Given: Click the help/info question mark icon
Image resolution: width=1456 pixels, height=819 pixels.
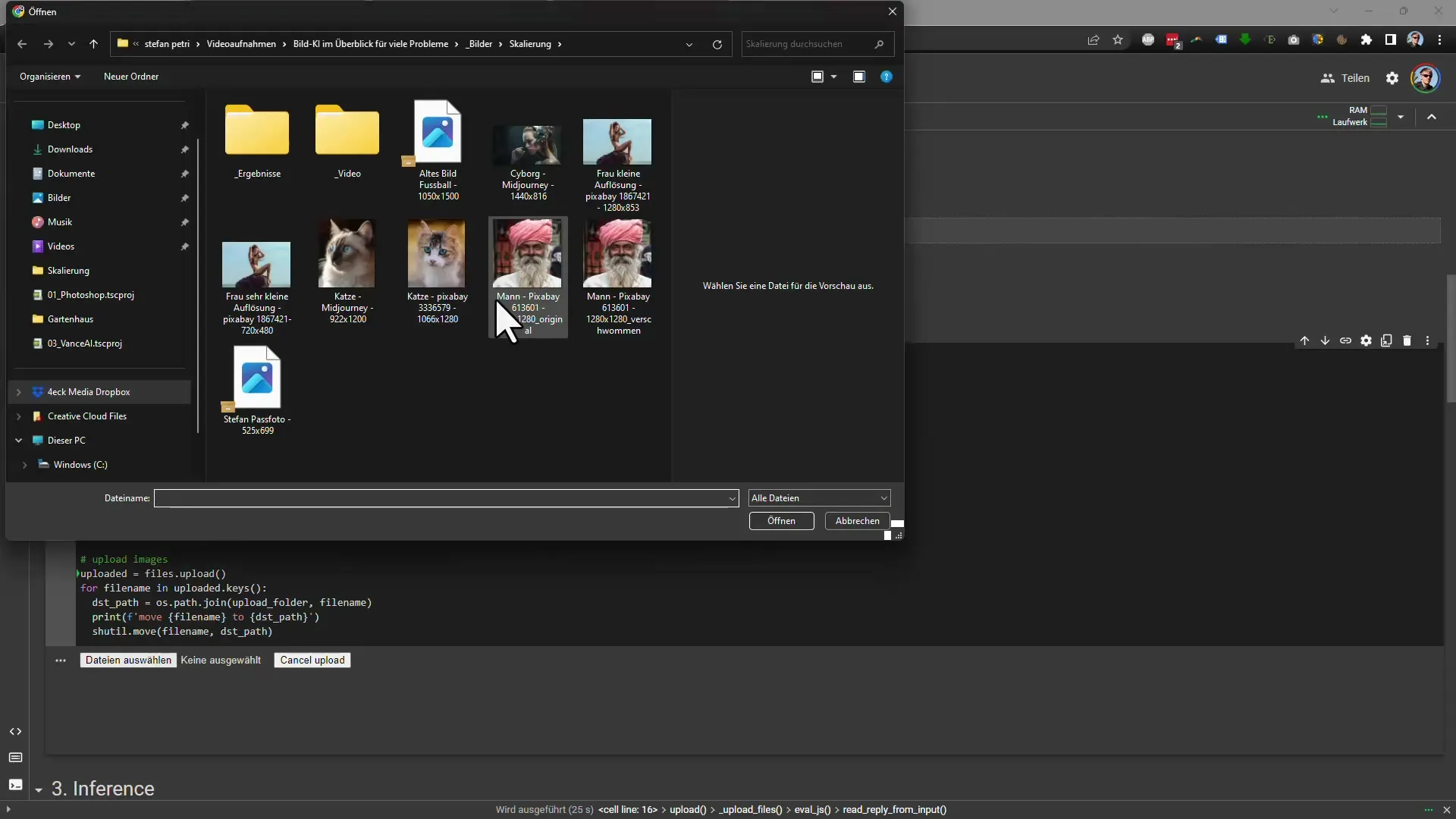Looking at the screenshot, I should point(887,76).
